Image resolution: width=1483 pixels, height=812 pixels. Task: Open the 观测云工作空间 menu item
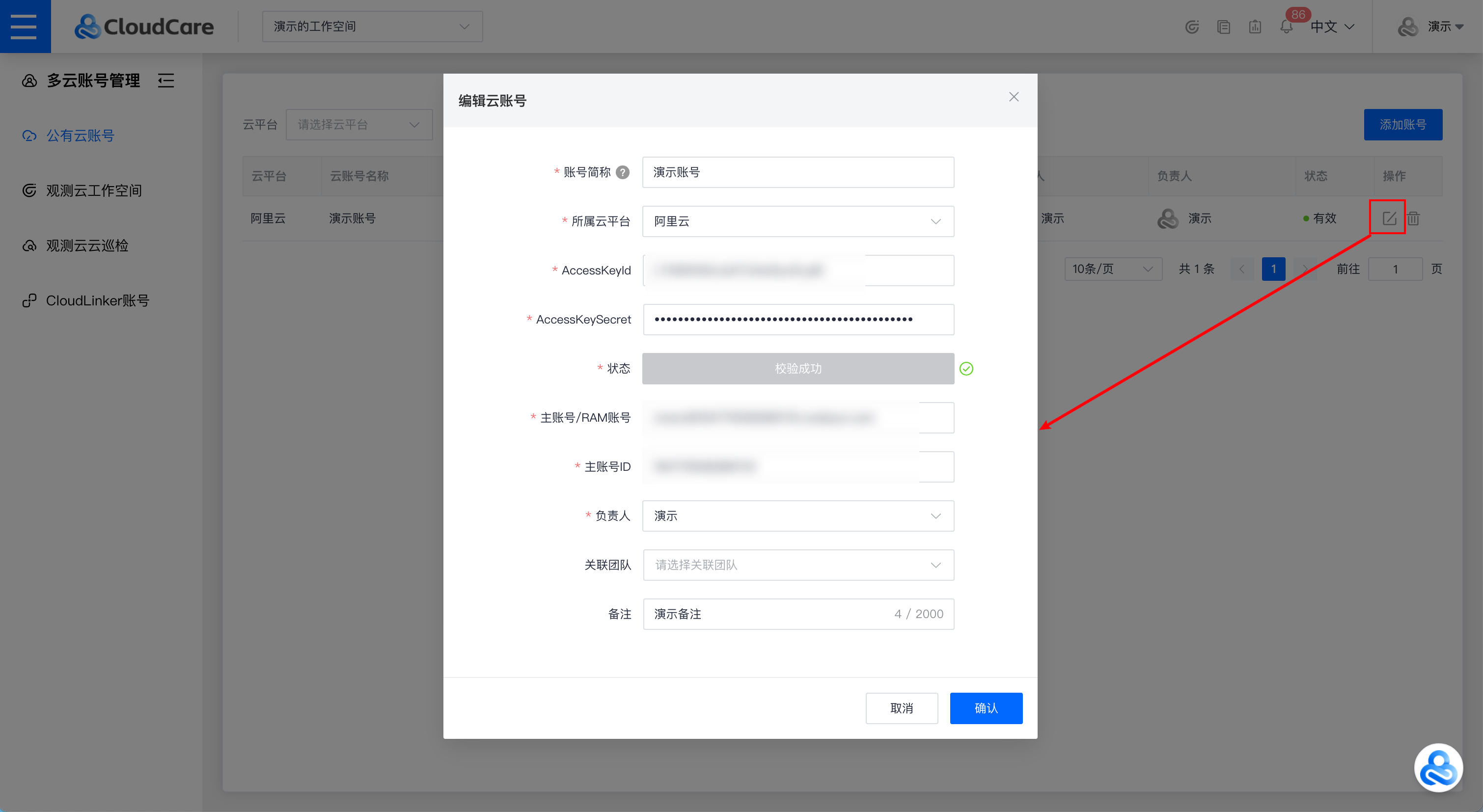93,190
